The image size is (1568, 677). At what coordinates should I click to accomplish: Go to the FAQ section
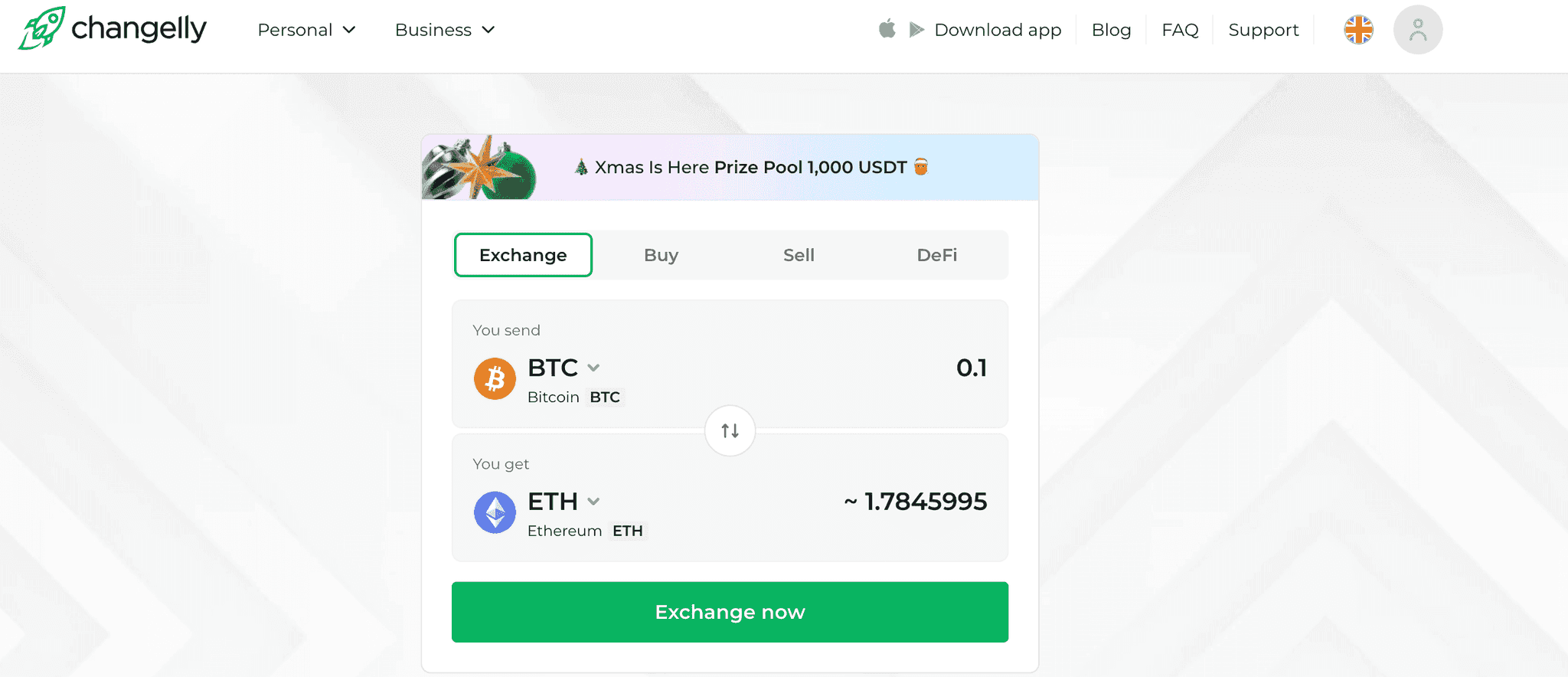click(x=1179, y=29)
